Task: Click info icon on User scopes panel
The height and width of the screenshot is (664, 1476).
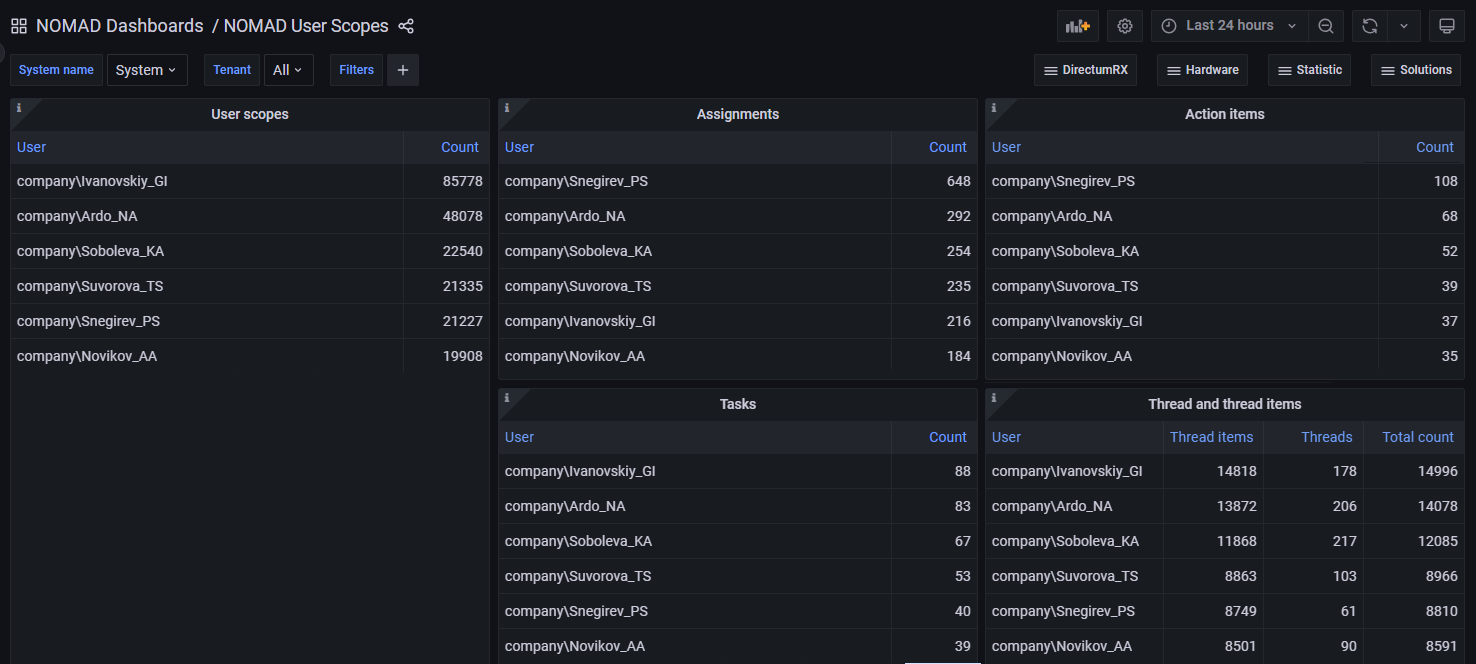Action: [x=18, y=108]
